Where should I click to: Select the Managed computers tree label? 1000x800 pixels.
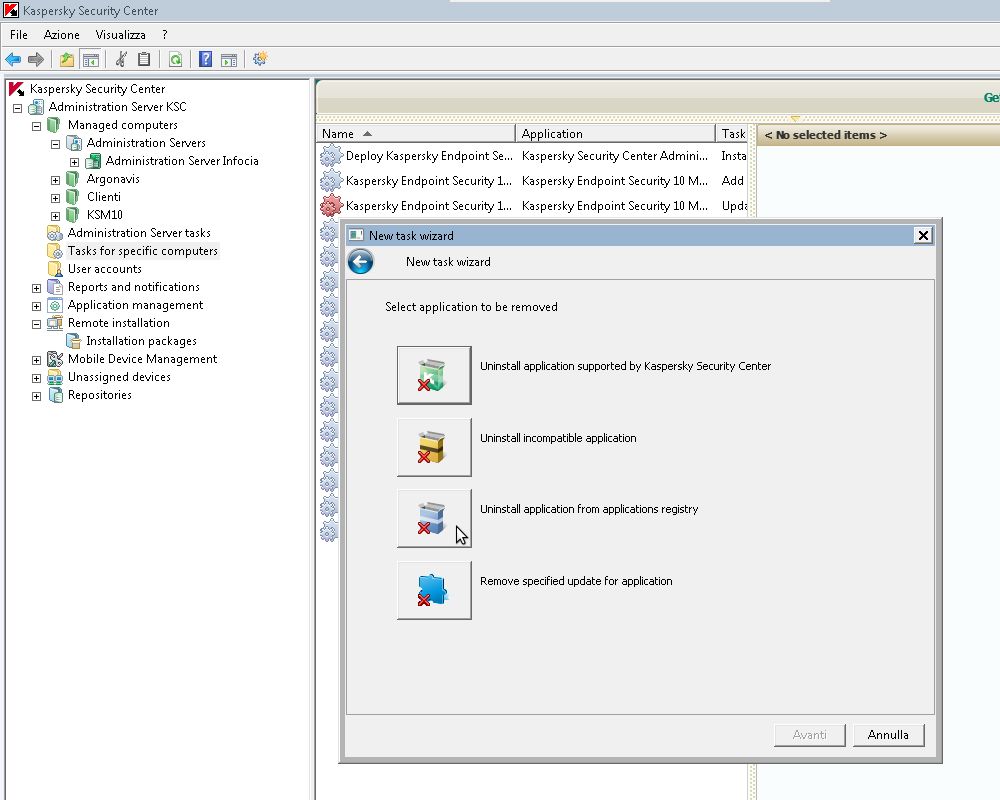122,125
